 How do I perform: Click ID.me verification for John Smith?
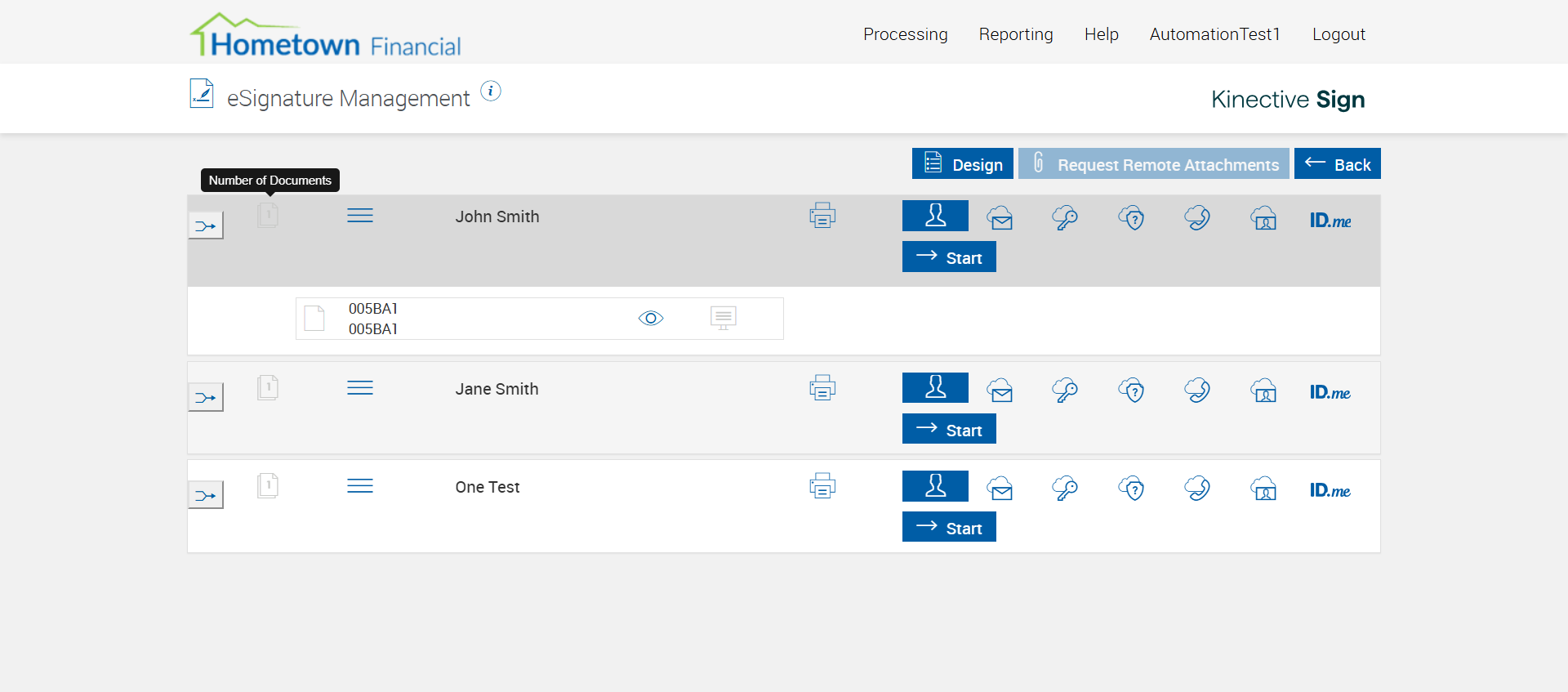[1330, 220]
